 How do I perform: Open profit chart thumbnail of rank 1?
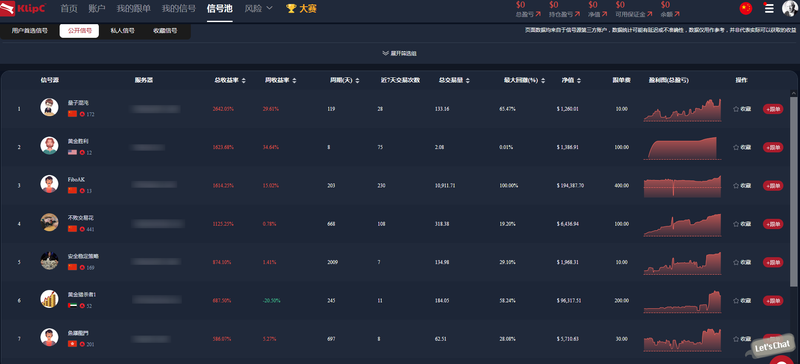coord(683,109)
